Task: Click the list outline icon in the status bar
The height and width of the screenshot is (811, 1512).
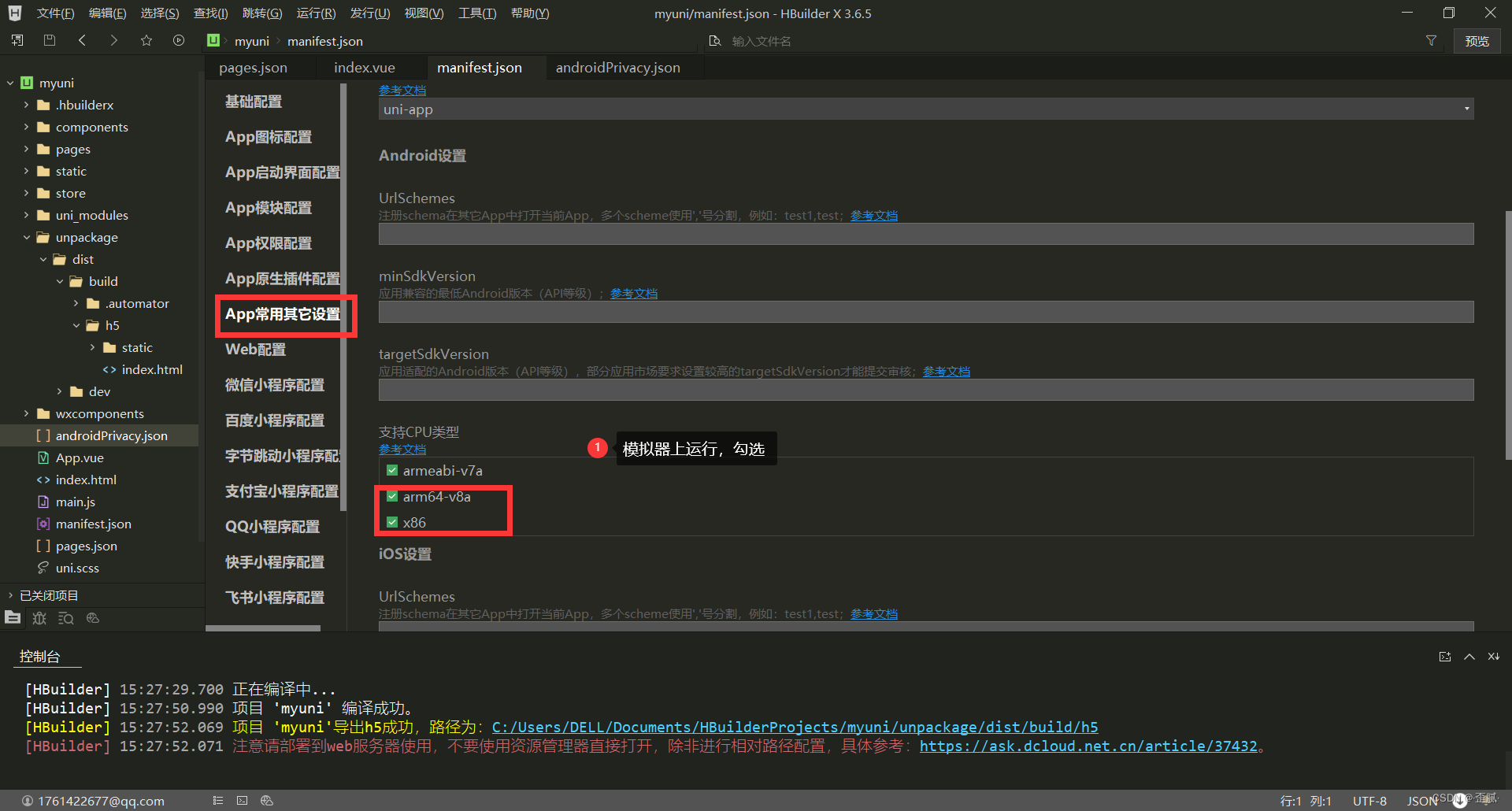Action: click(x=218, y=801)
